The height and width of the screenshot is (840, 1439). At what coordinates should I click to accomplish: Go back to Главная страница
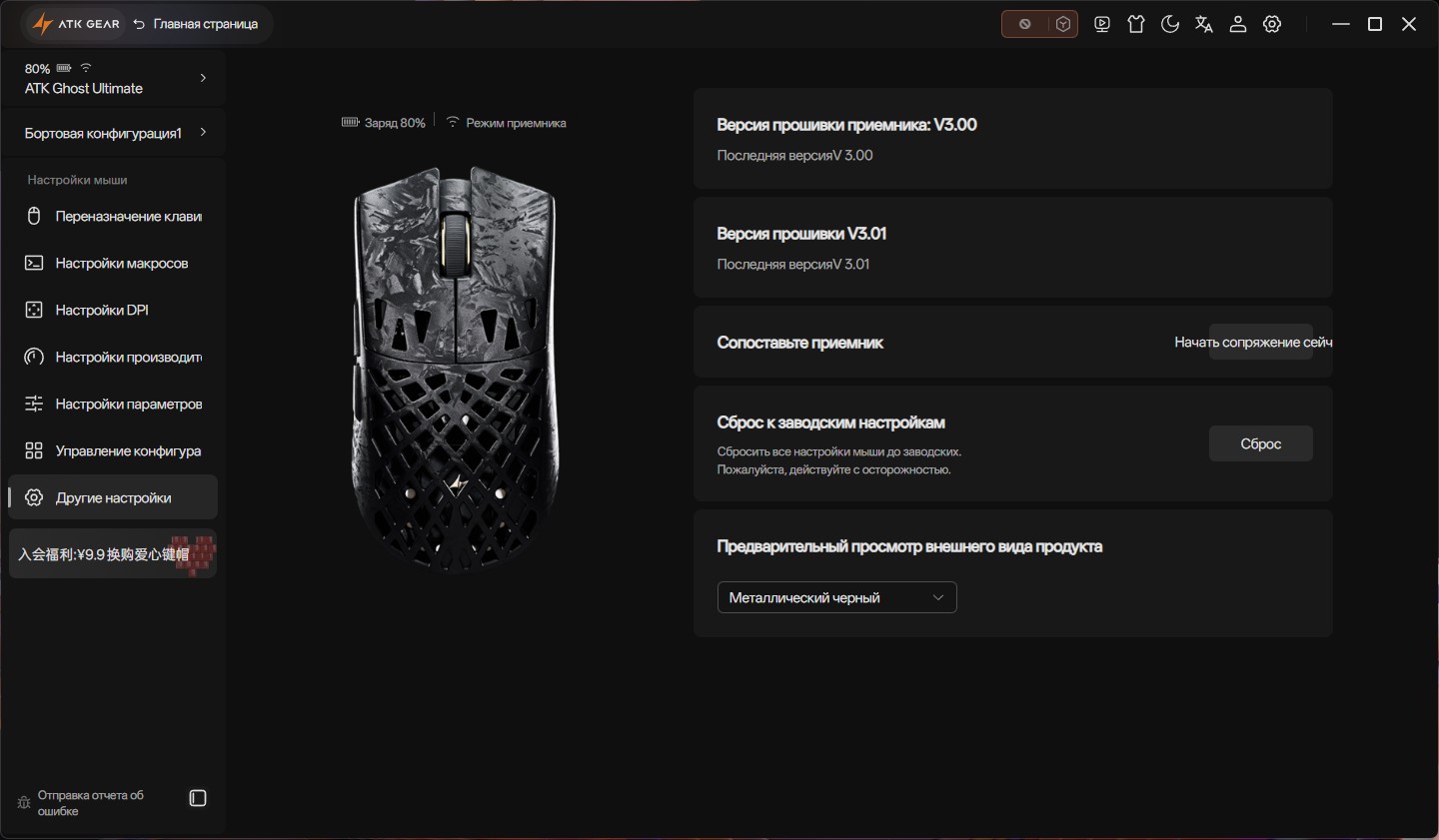(x=196, y=24)
